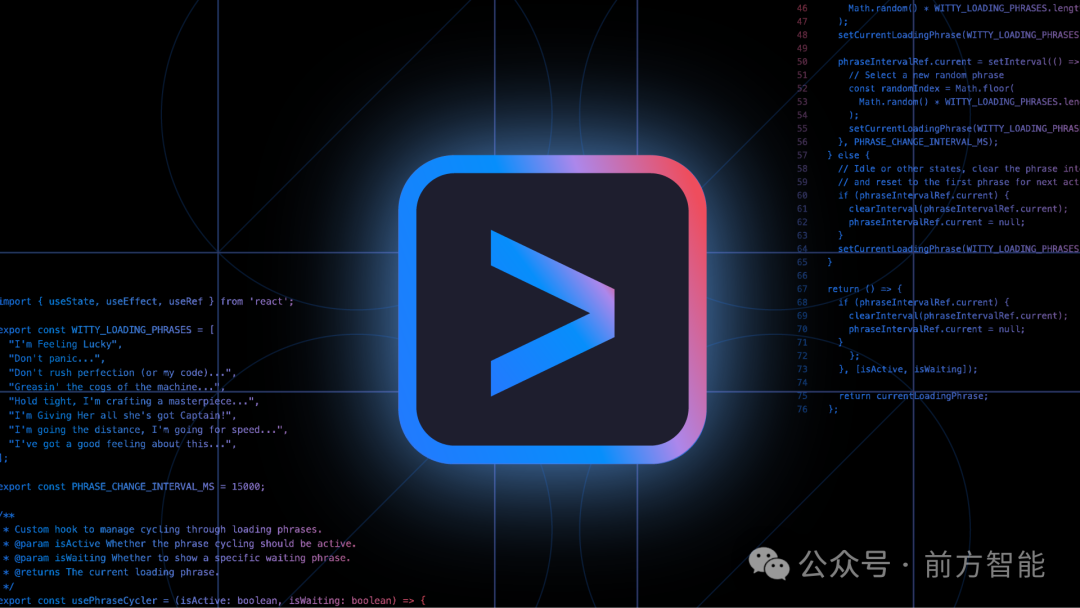
Task: Select "phraseIntervalRef.current = null;" on line 62
Action: tap(937, 222)
